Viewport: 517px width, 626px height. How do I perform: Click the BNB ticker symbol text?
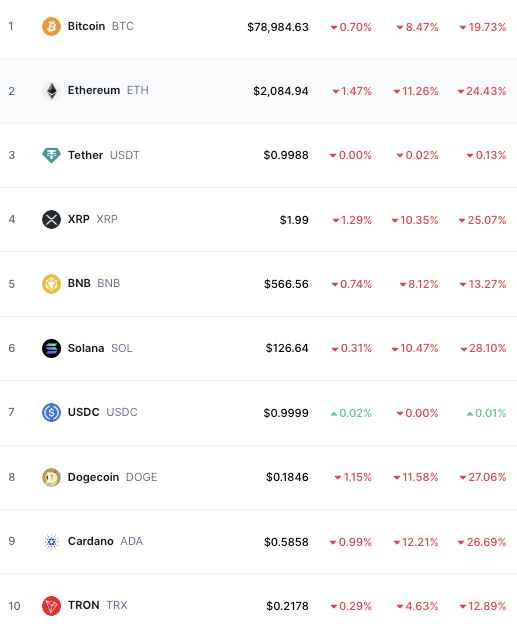point(109,283)
